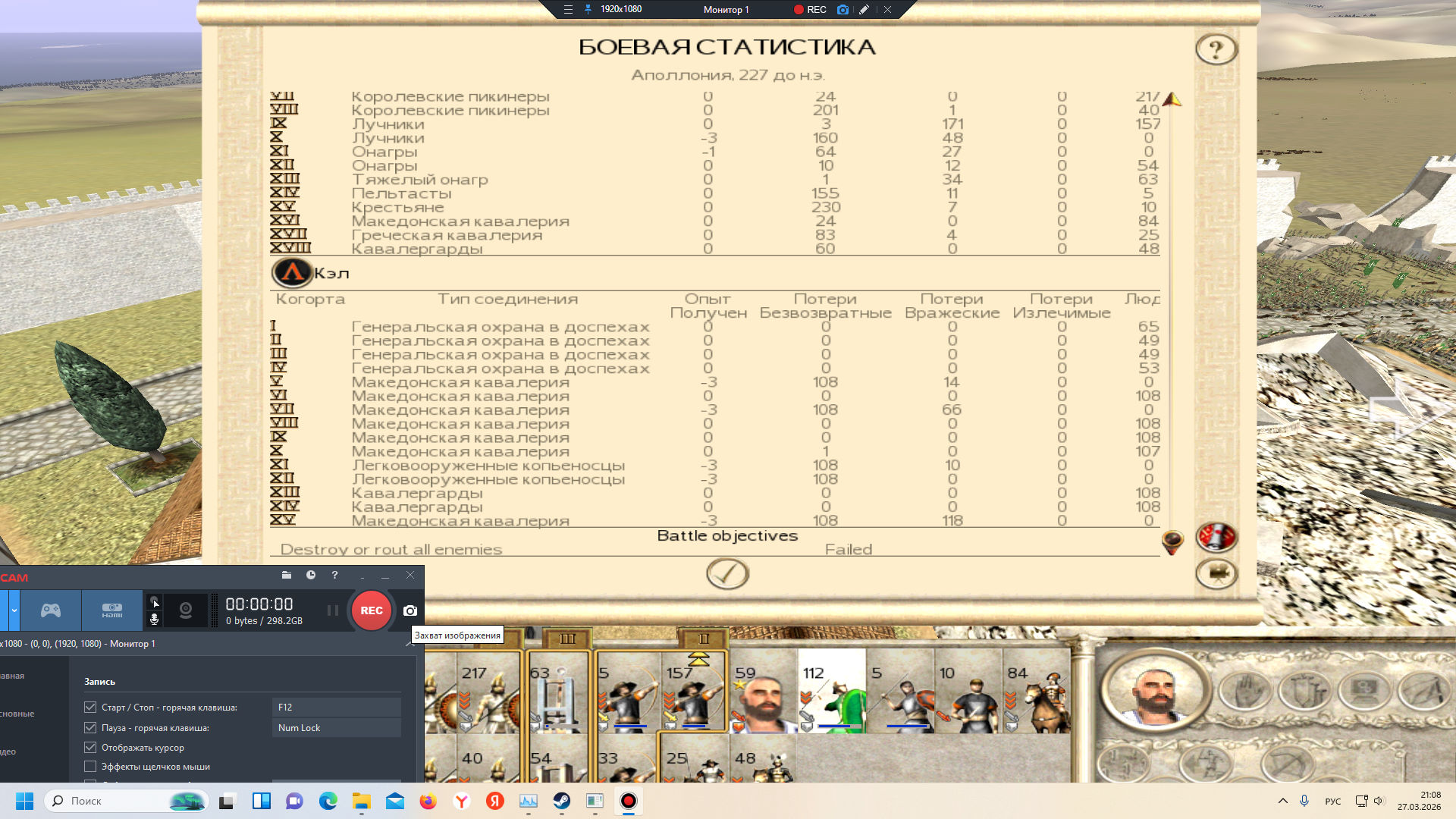Toggle the Start/Stop hotkey checkbox
The image size is (1456, 819).
90,707
